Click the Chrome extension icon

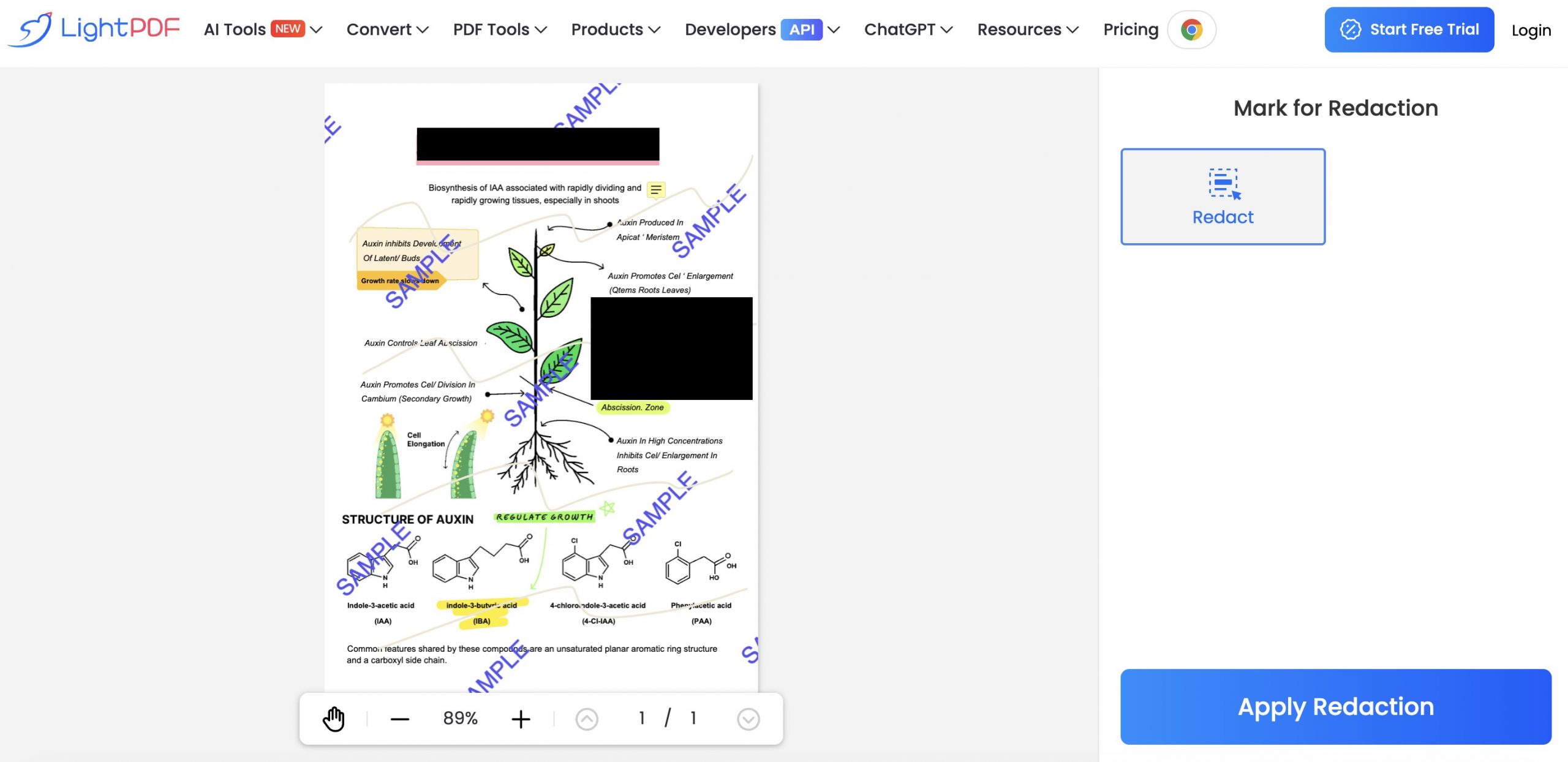tap(1191, 29)
